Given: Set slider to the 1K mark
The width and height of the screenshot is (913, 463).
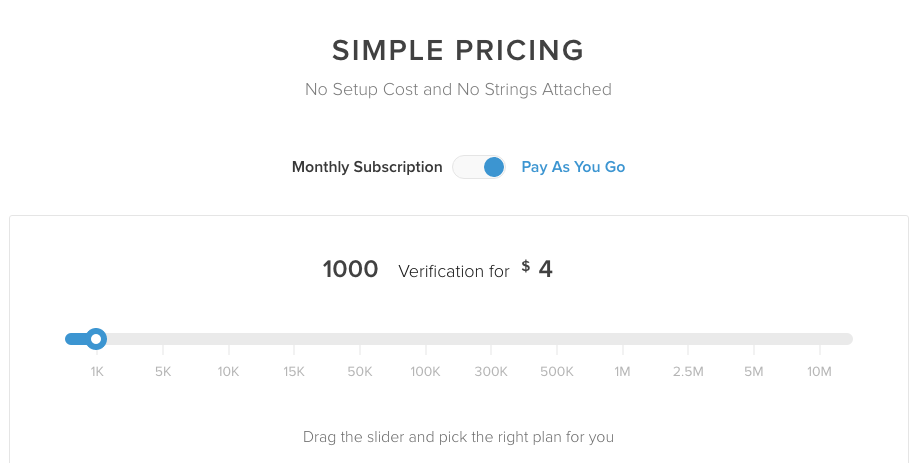Looking at the screenshot, I should point(97,371).
